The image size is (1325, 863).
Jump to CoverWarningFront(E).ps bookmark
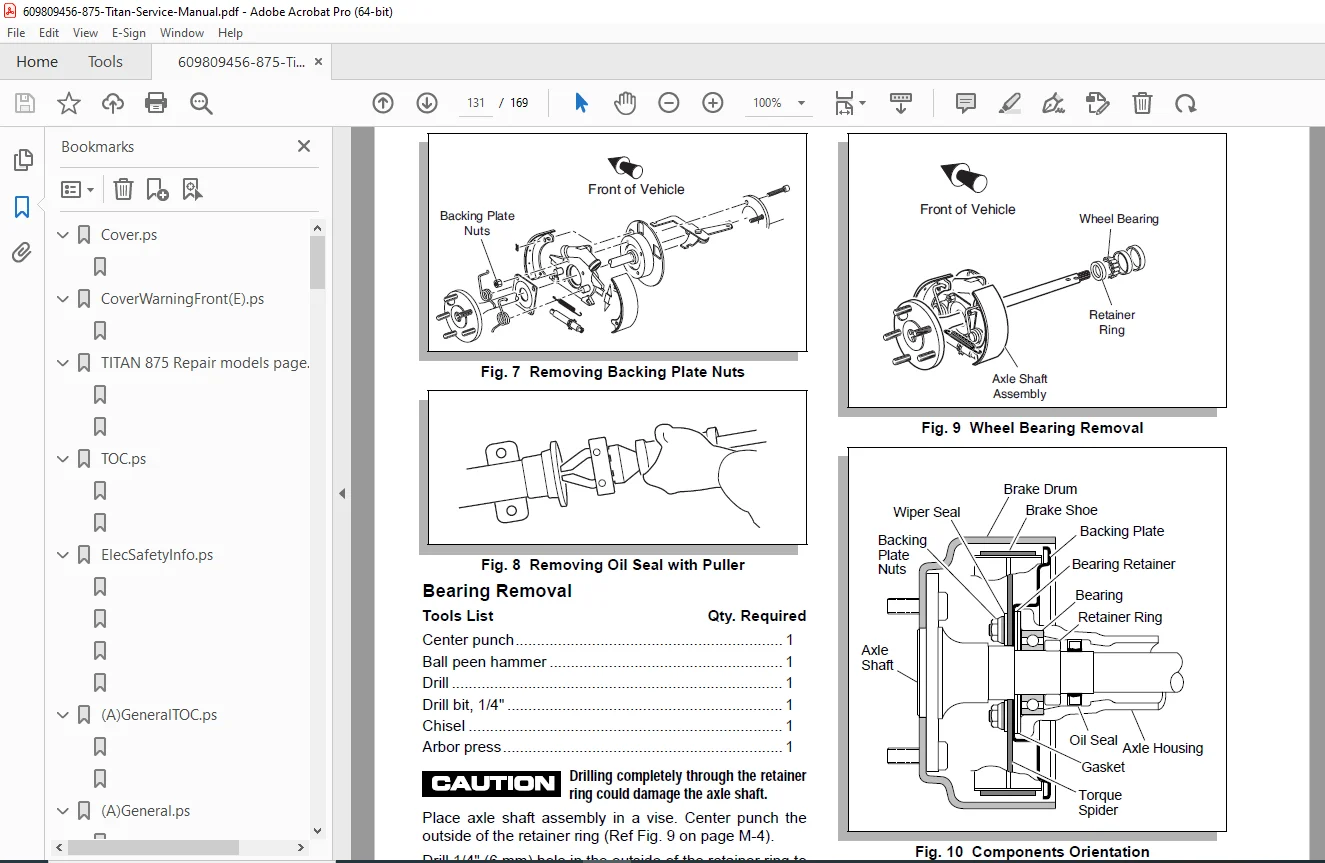[x=182, y=299]
